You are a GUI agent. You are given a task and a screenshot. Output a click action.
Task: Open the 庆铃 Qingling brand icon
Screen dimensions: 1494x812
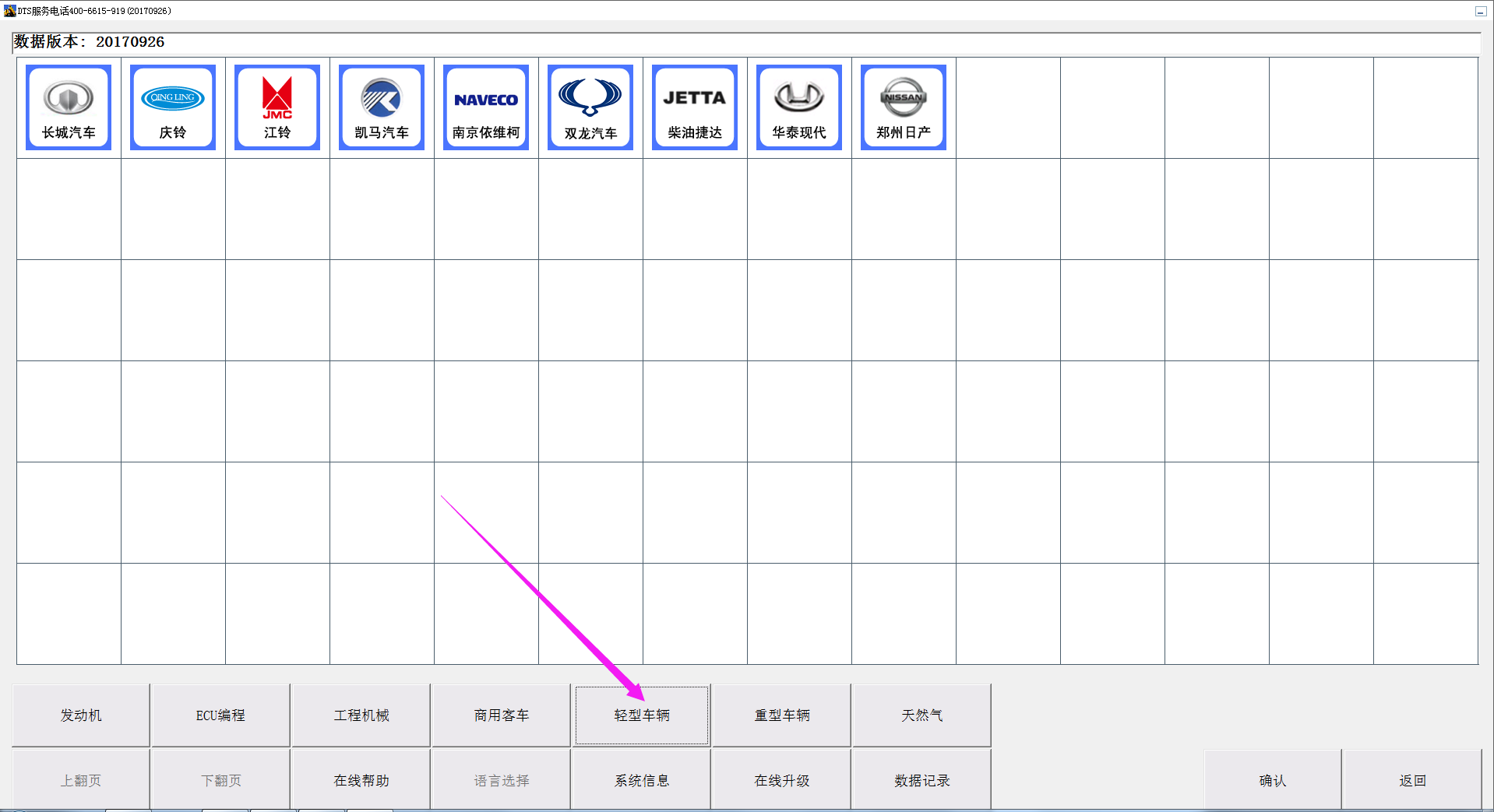[173, 107]
